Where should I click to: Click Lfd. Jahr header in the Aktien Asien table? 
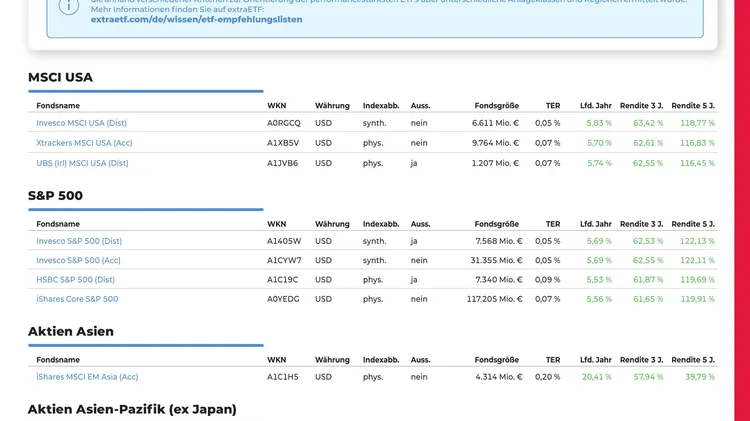595,360
